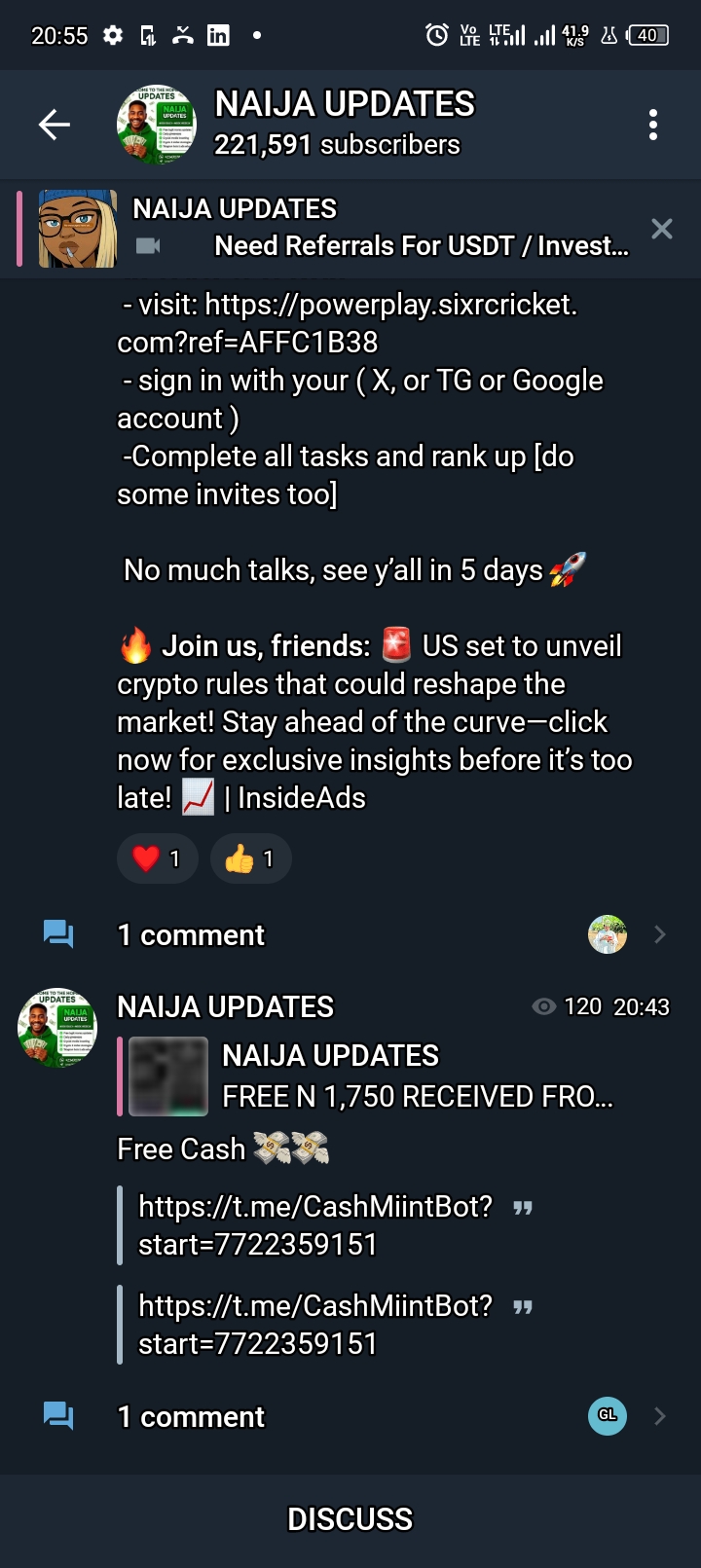Open second CashMiintBot quoted link
Image resolution: width=701 pixels, height=1568 pixels.
point(315,1324)
